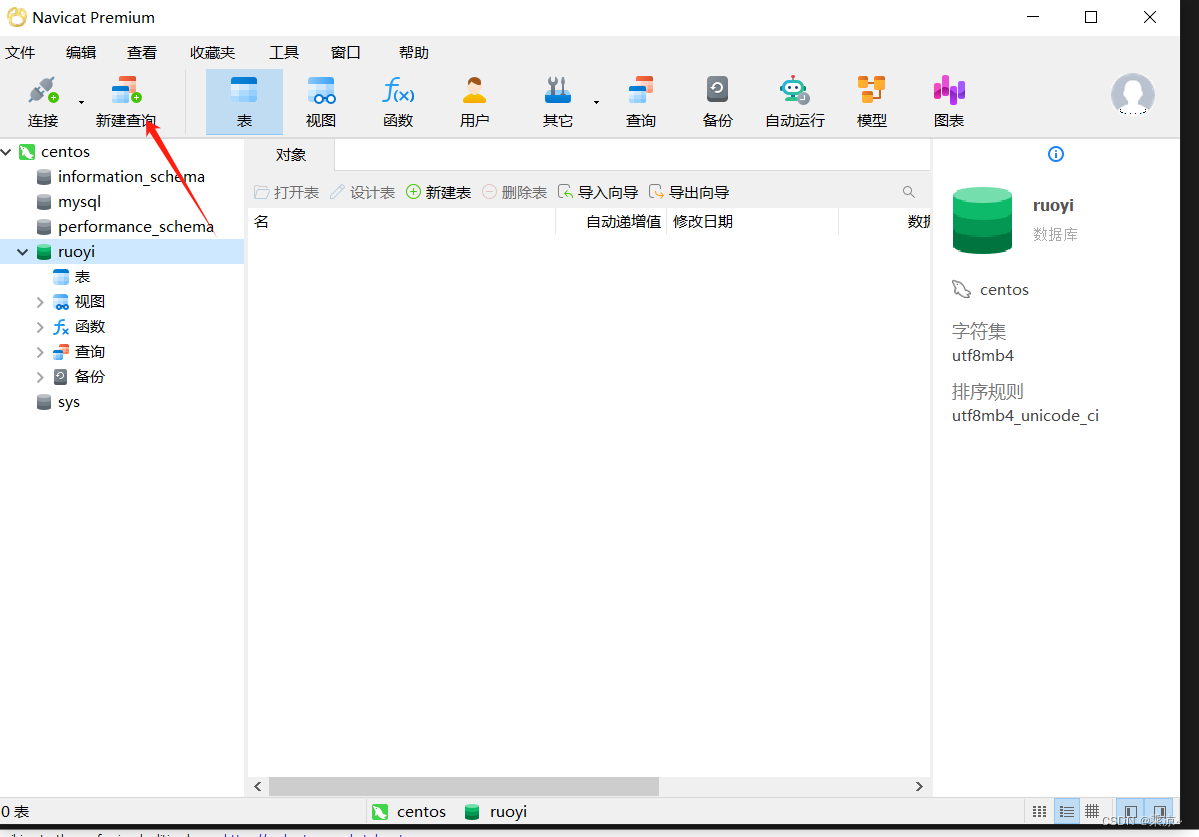Expand the 备份 node under ruoyi

point(40,377)
